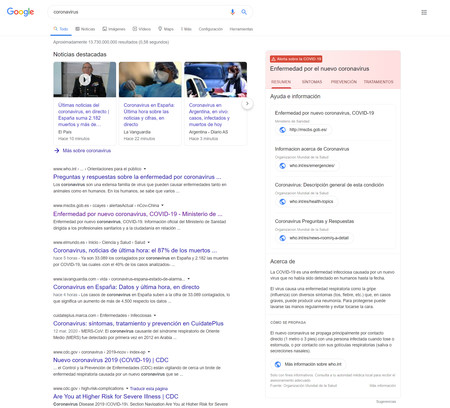Viewport: 450px width, 408px height.
Task: Open Diario AS car checkpoint news thumbnail
Action: pos(216,80)
